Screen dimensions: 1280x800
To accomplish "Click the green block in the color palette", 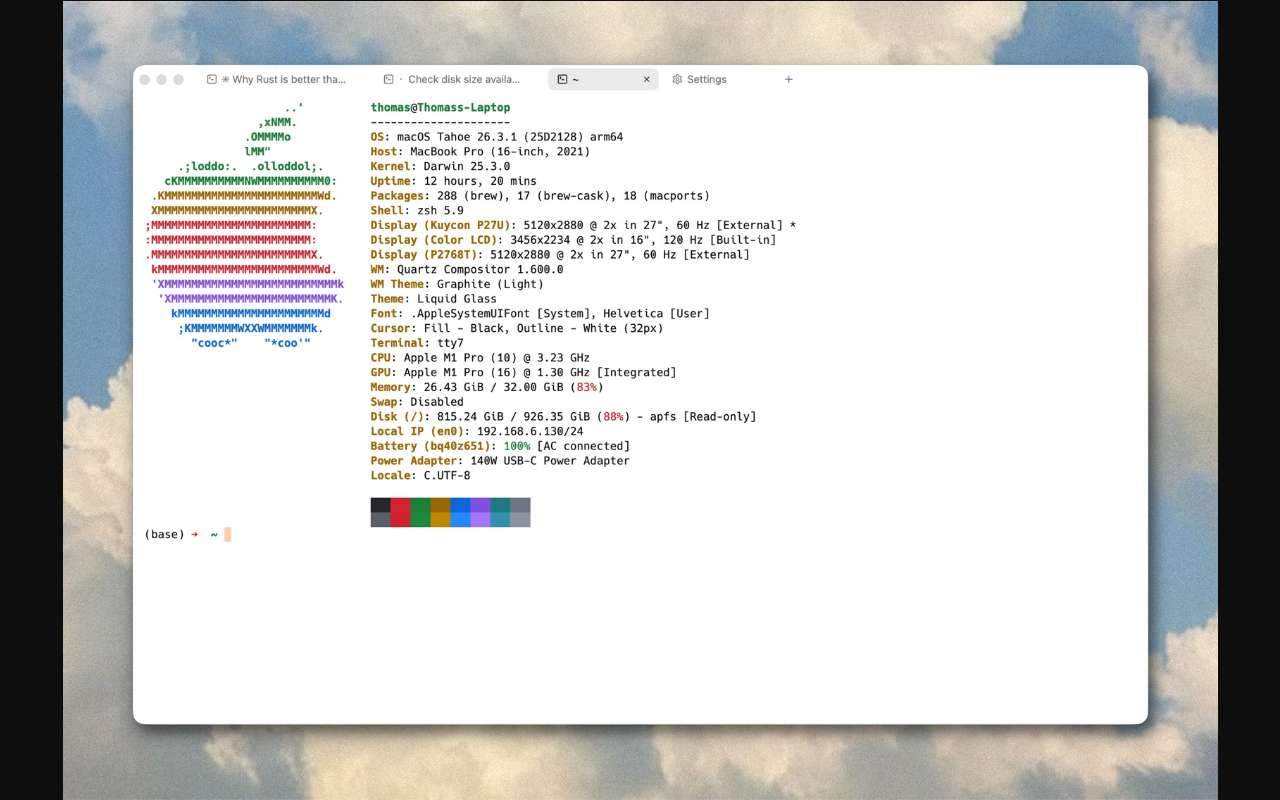I will 420,512.
